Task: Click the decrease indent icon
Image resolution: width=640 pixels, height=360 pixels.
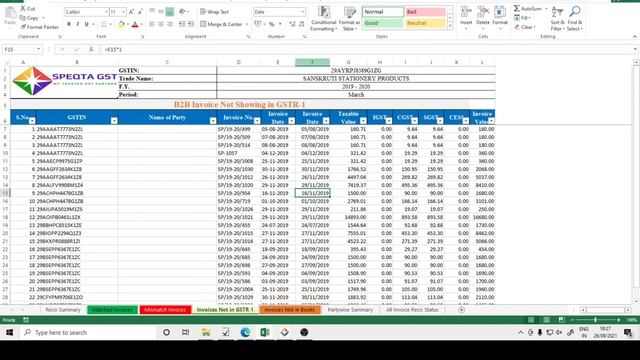Action: click(182, 24)
